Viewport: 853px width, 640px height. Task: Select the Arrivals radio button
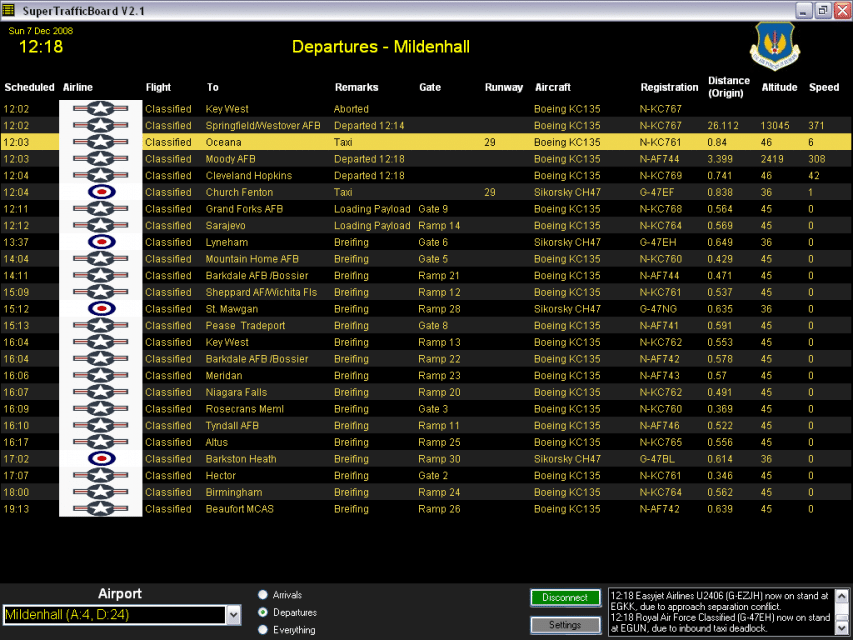pyautogui.click(x=263, y=595)
